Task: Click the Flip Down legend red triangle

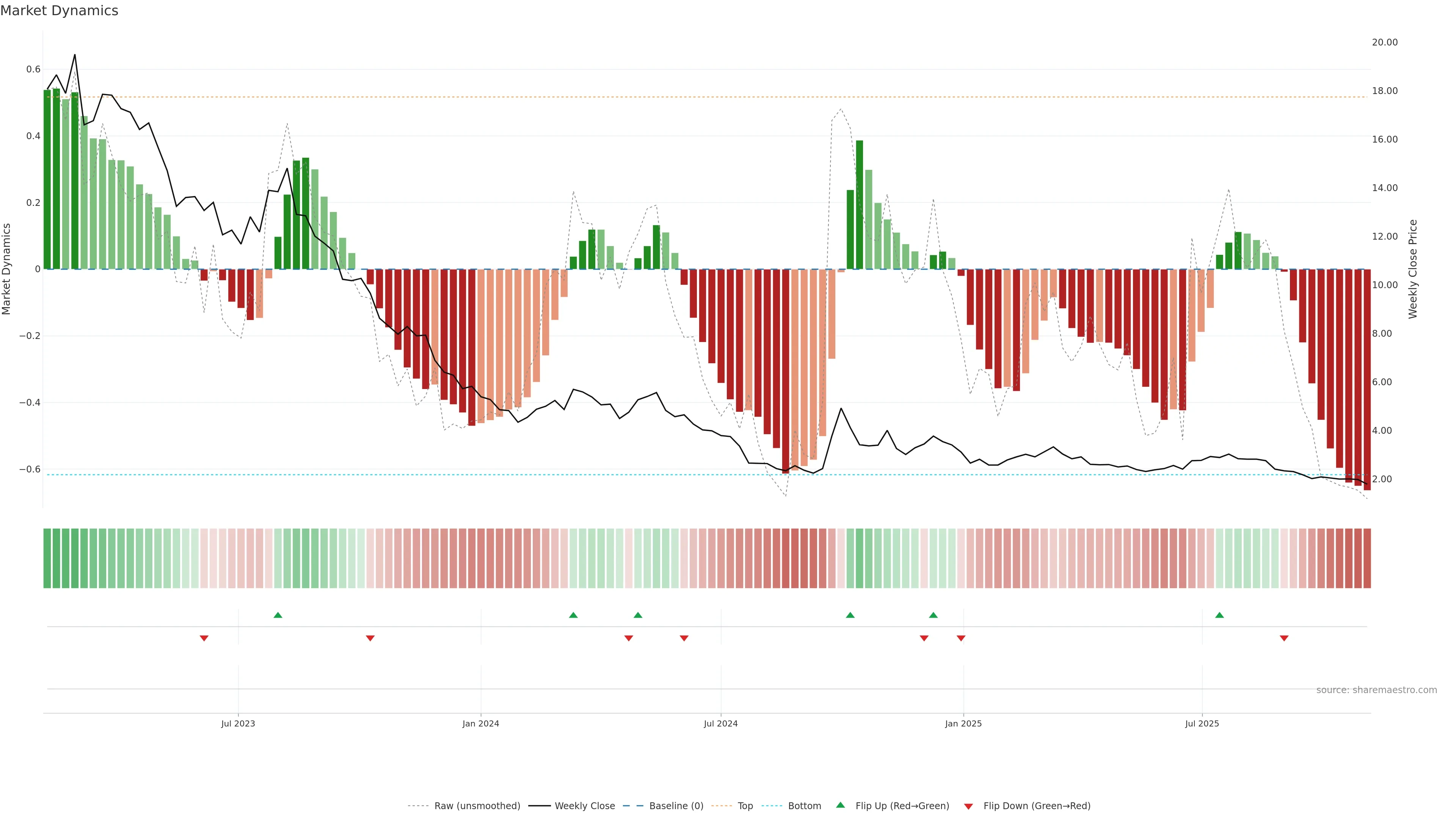Action: click(968, 806)
